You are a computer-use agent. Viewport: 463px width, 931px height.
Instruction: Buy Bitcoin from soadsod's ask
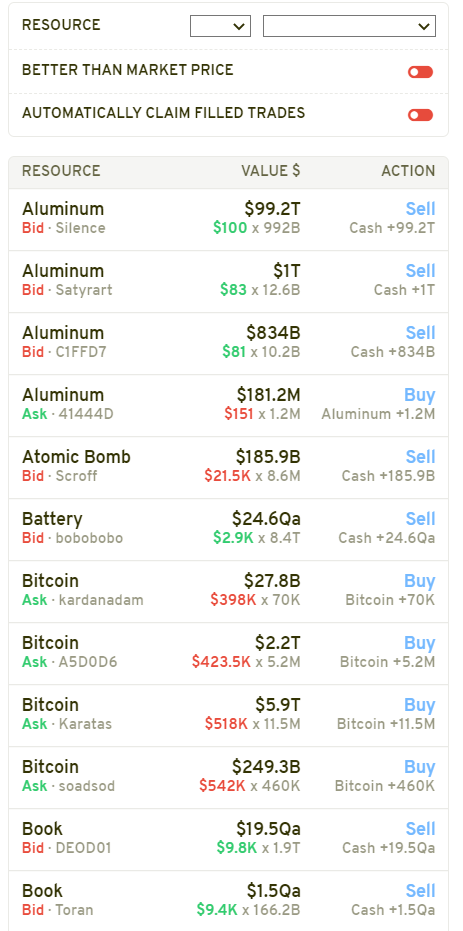(x=420, y=767)
